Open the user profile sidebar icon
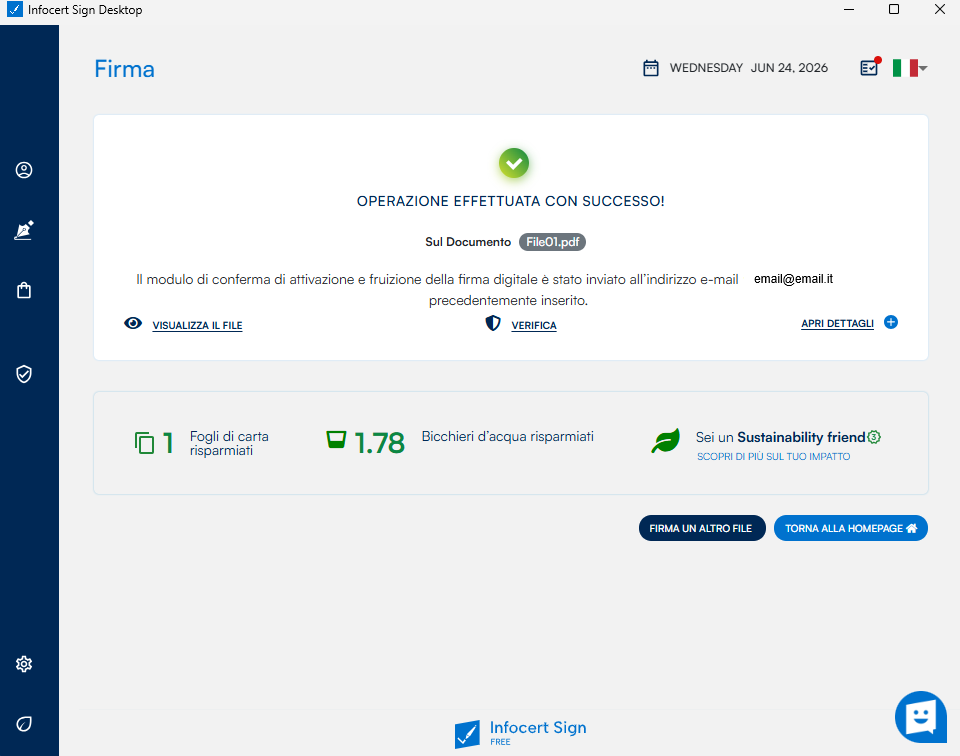The width and height of the screenshot is (960, 756). [24, 170]
